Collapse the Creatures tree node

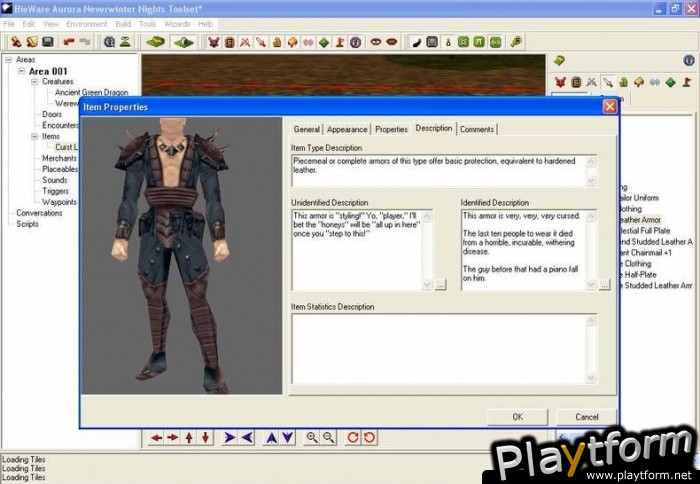34,82
